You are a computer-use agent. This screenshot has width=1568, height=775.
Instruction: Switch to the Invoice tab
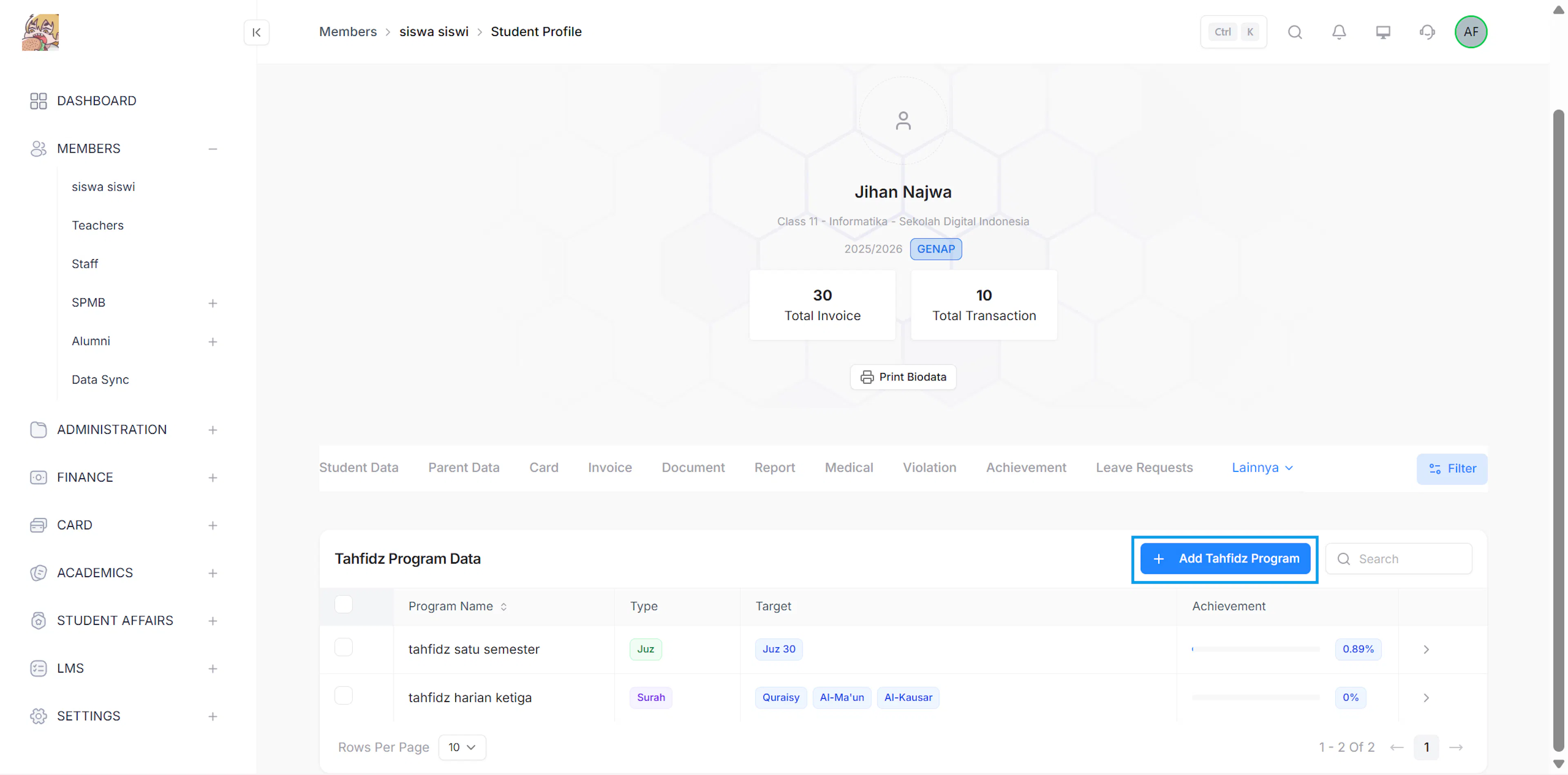tap(610, 468)
